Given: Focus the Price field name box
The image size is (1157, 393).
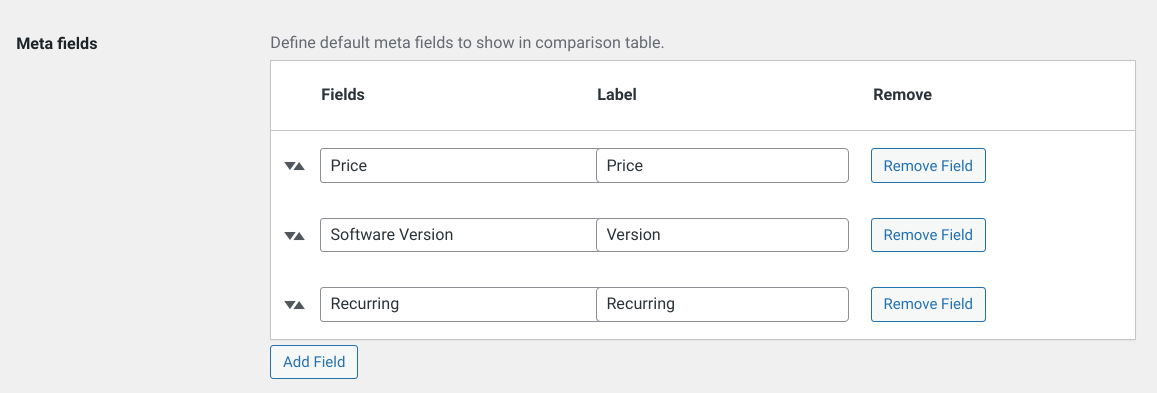Looking at the screenshot, I should [x=458, y=166].
